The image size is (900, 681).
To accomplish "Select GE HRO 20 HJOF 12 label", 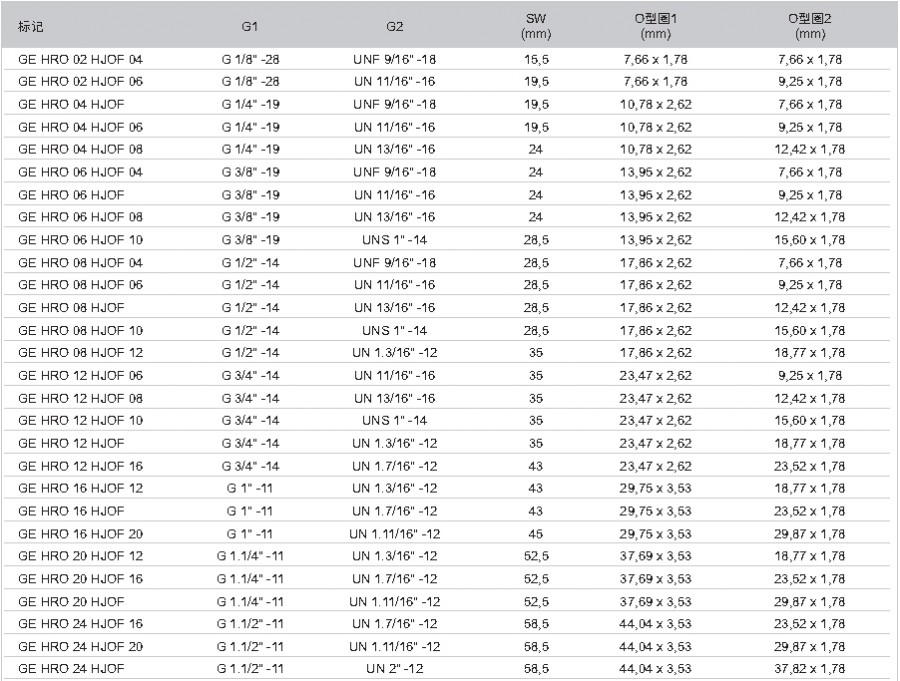I will pyautogui.click(x=80, y=556).
